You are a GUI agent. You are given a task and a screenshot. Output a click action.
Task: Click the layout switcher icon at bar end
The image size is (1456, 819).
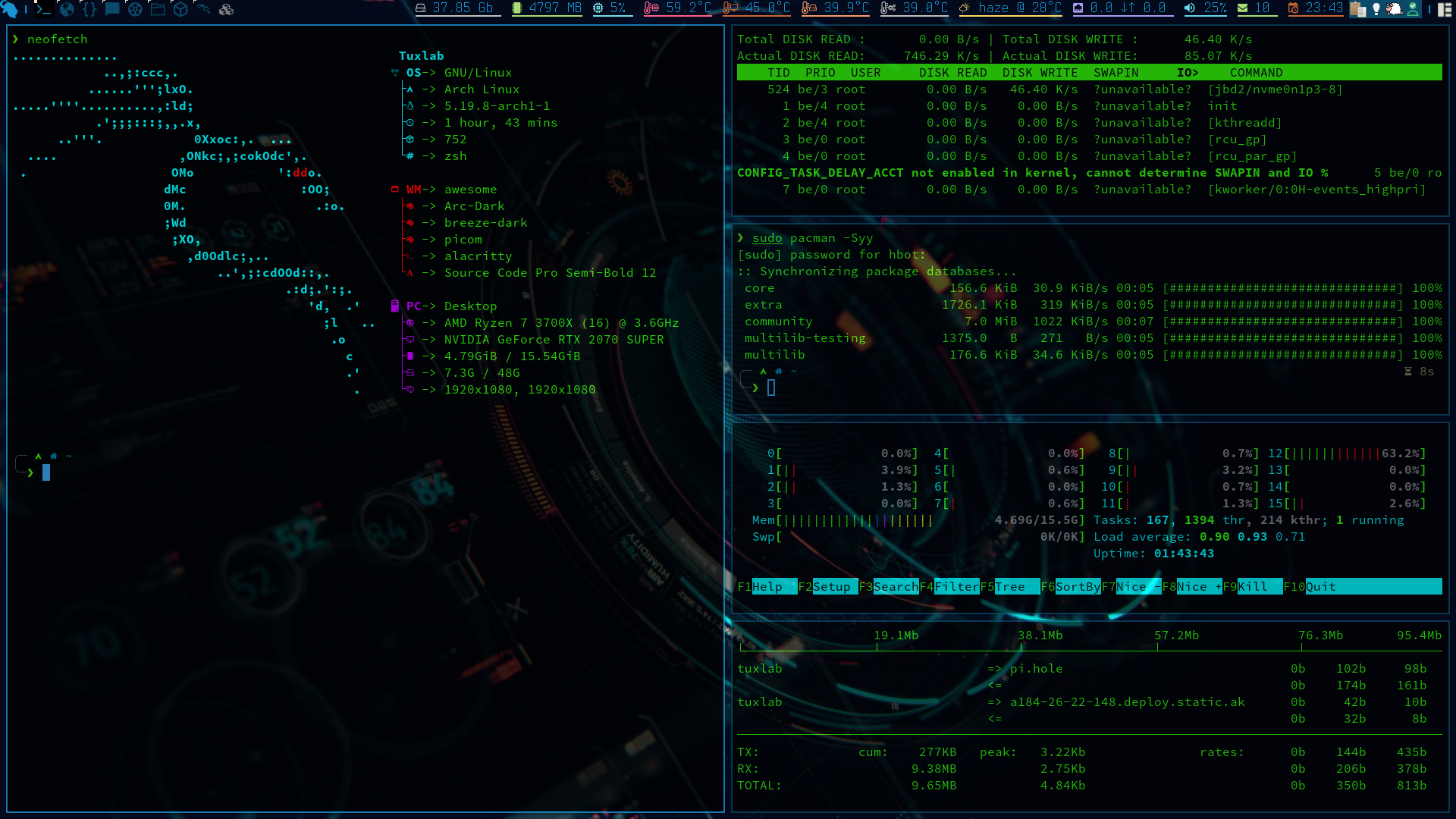click(x=1445, y=9)
